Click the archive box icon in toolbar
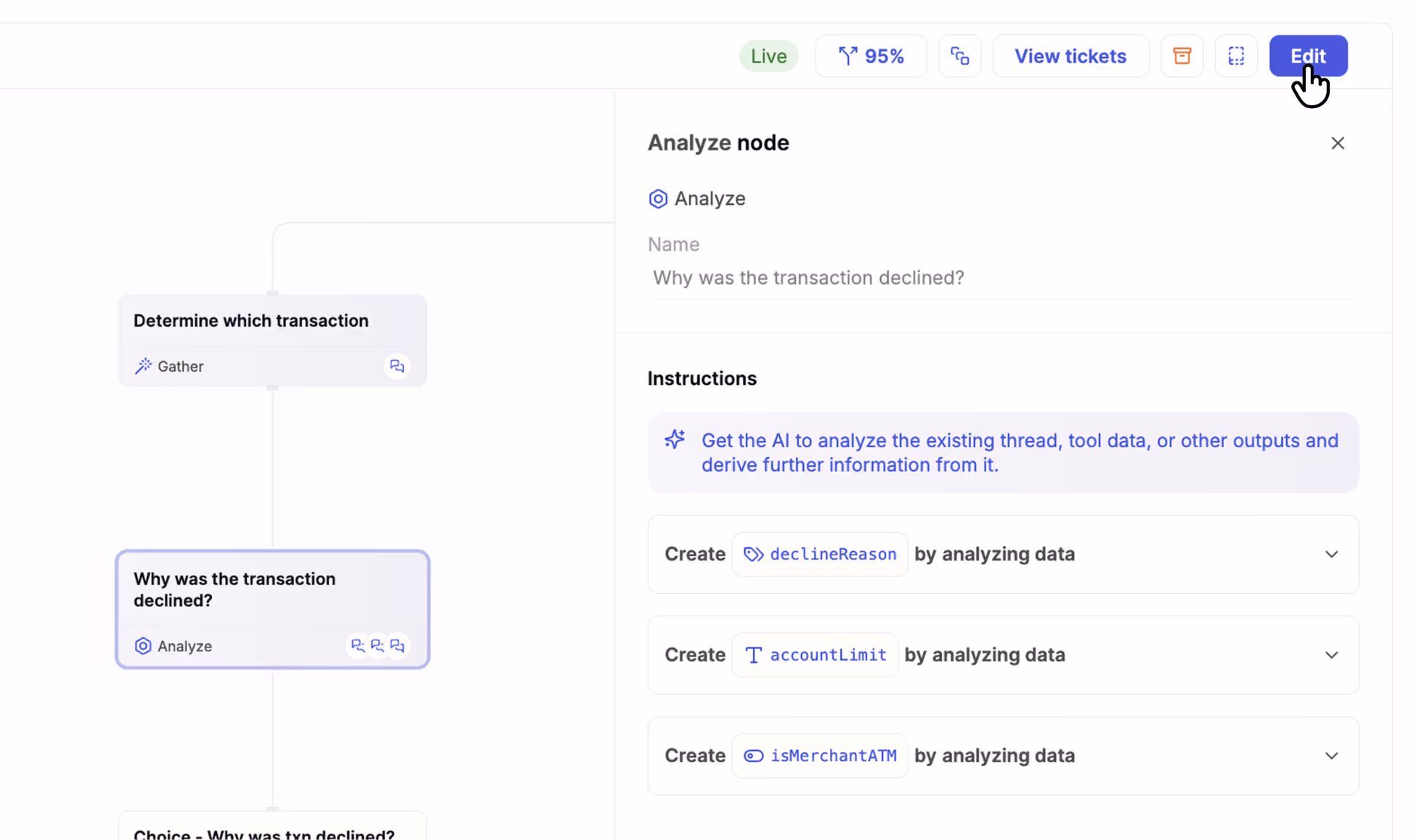1419x840 pixels. pyautogui.click(x=1182, y=56)
